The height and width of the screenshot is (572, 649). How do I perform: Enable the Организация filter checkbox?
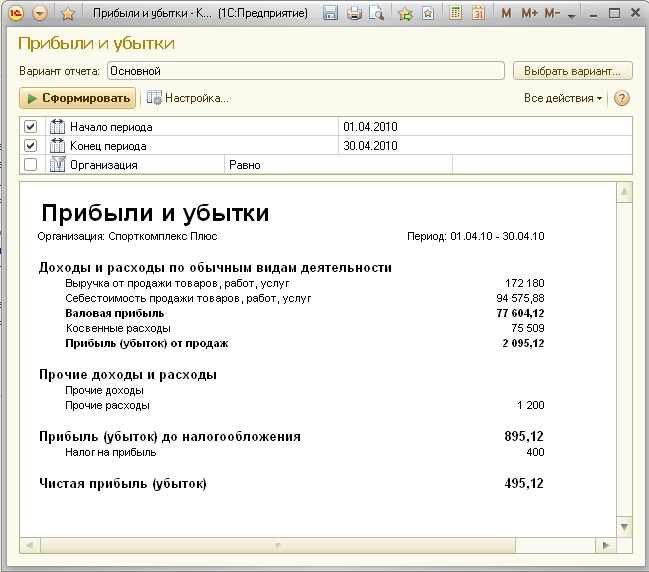[x=30, y=164]
